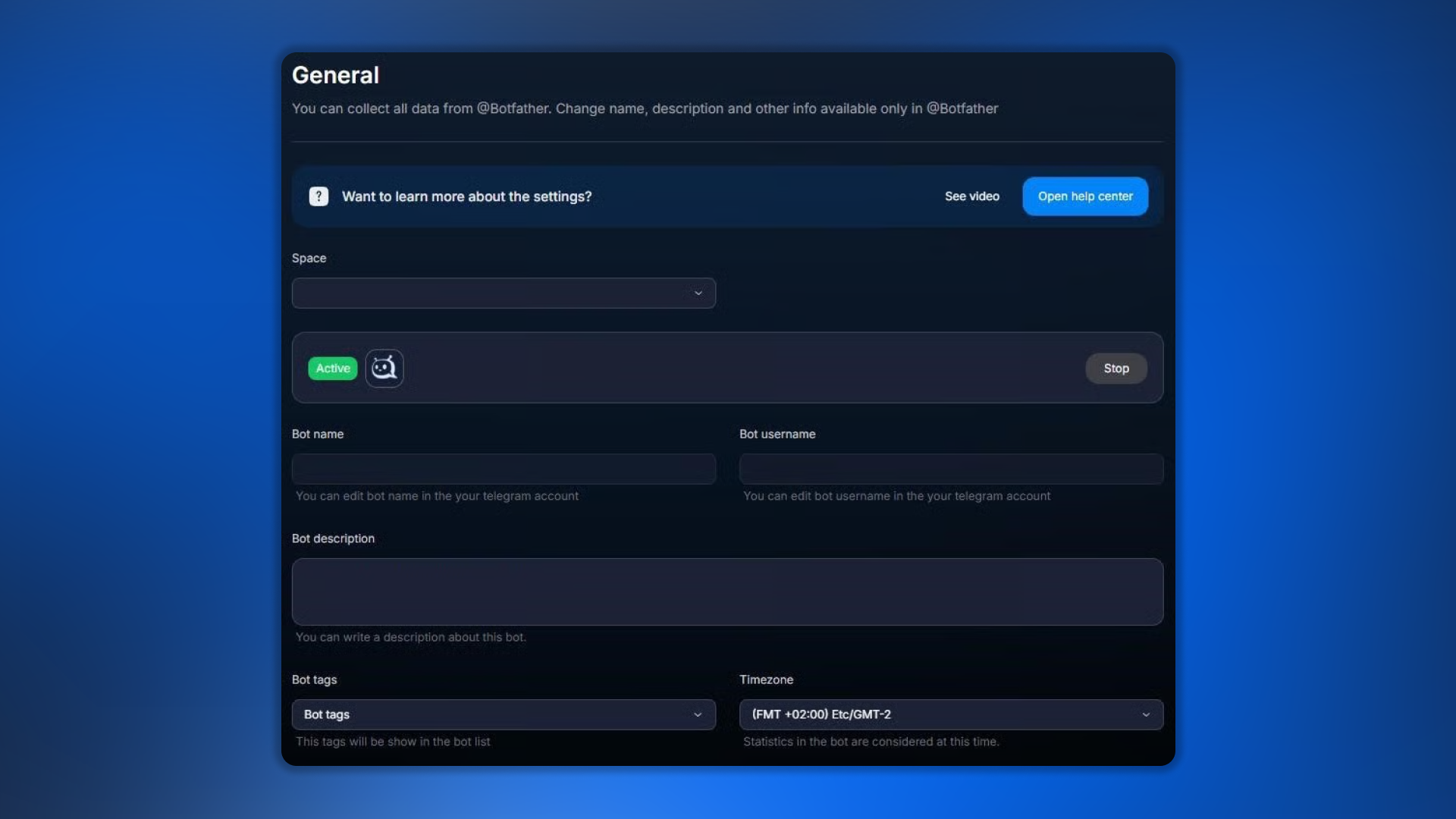
Task: Click the Stop button
Action: (1116, 369)
